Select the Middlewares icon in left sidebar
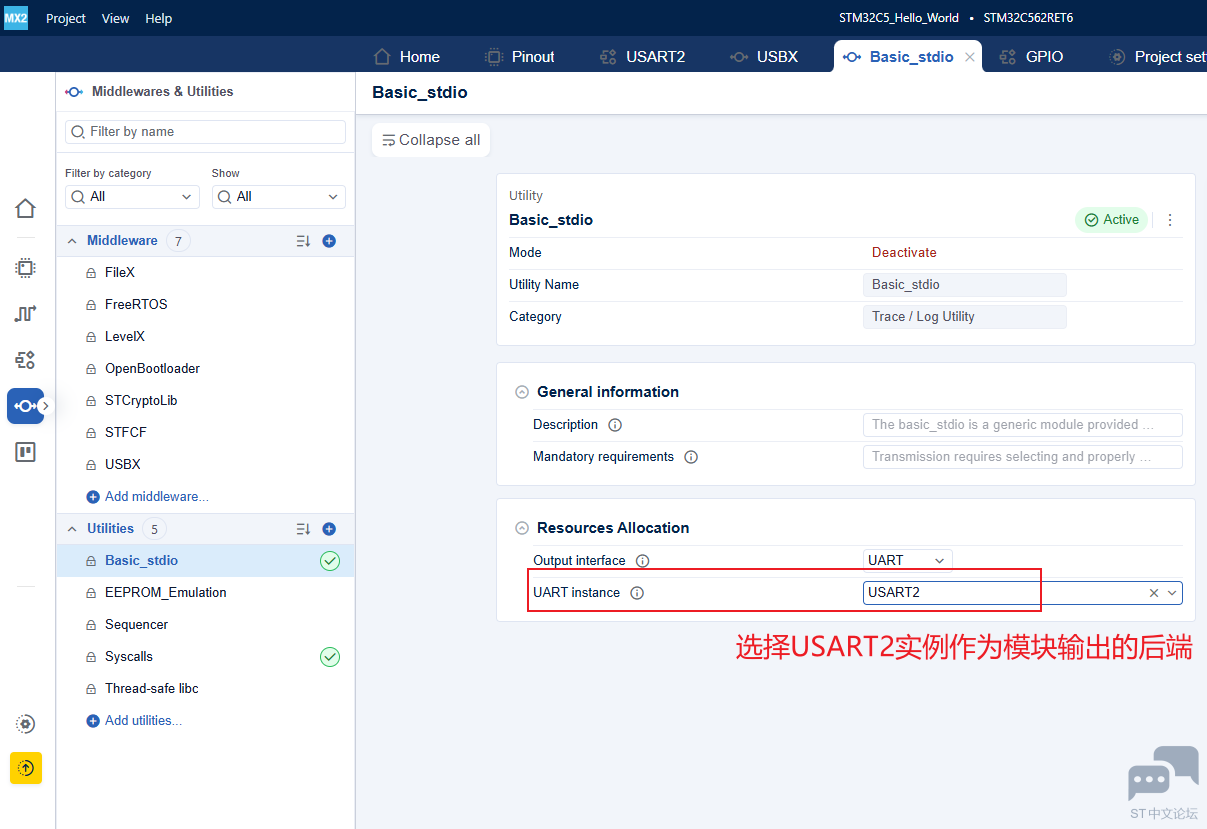This screenshot has width=1207, height=829. tap(26, 406)
